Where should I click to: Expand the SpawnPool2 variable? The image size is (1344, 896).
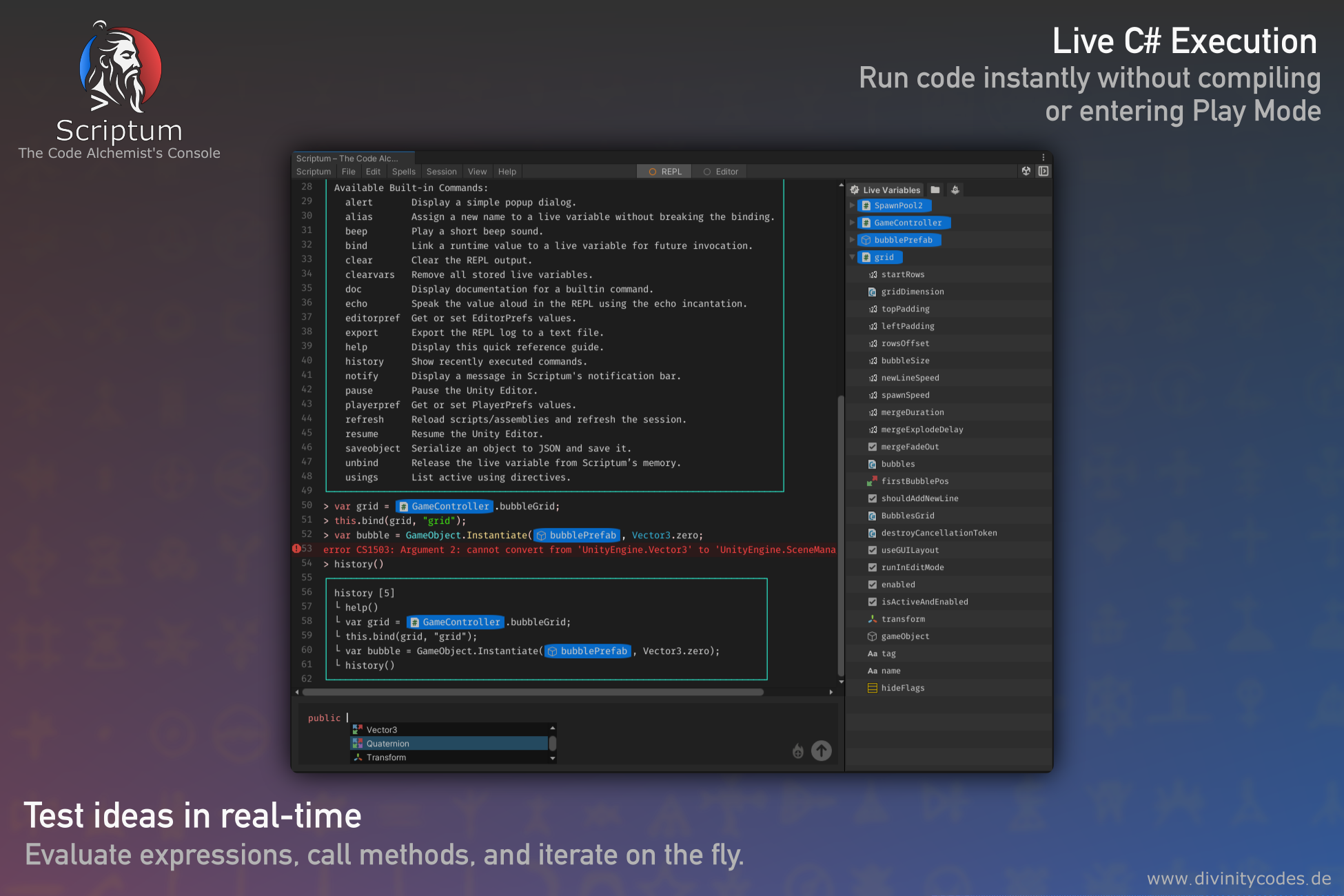[852, 205]
